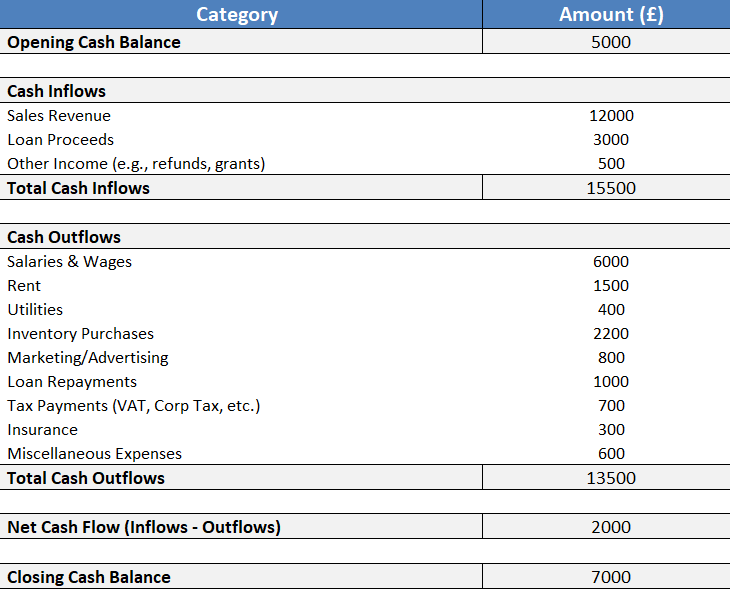Select the Loan Repayments label
Viewport: 730px width, 589px height.
[72, 382]
